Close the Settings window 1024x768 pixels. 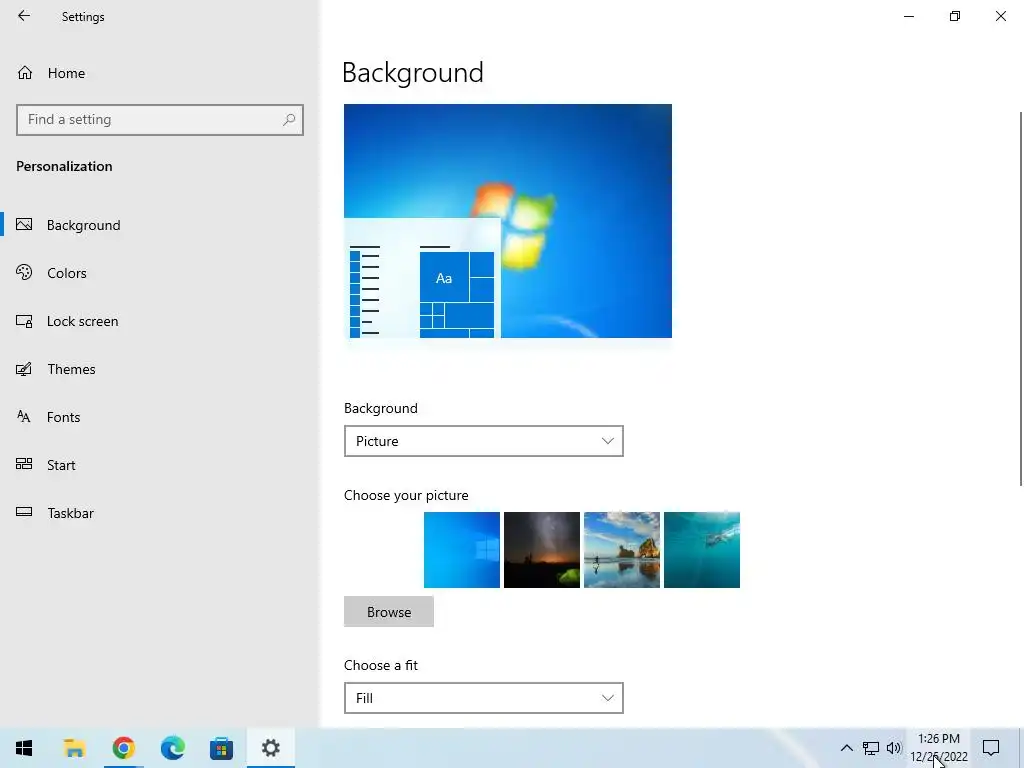tap(1000, 16)
